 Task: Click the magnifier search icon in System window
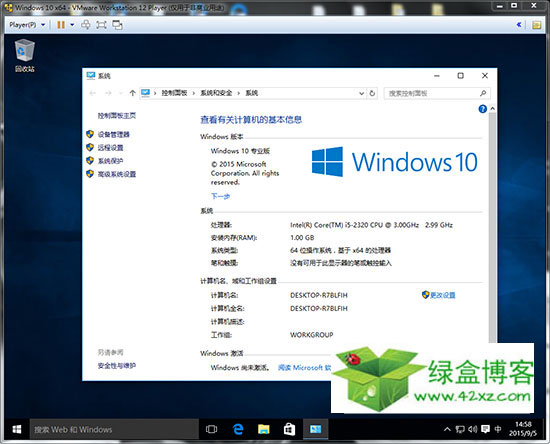483,93
